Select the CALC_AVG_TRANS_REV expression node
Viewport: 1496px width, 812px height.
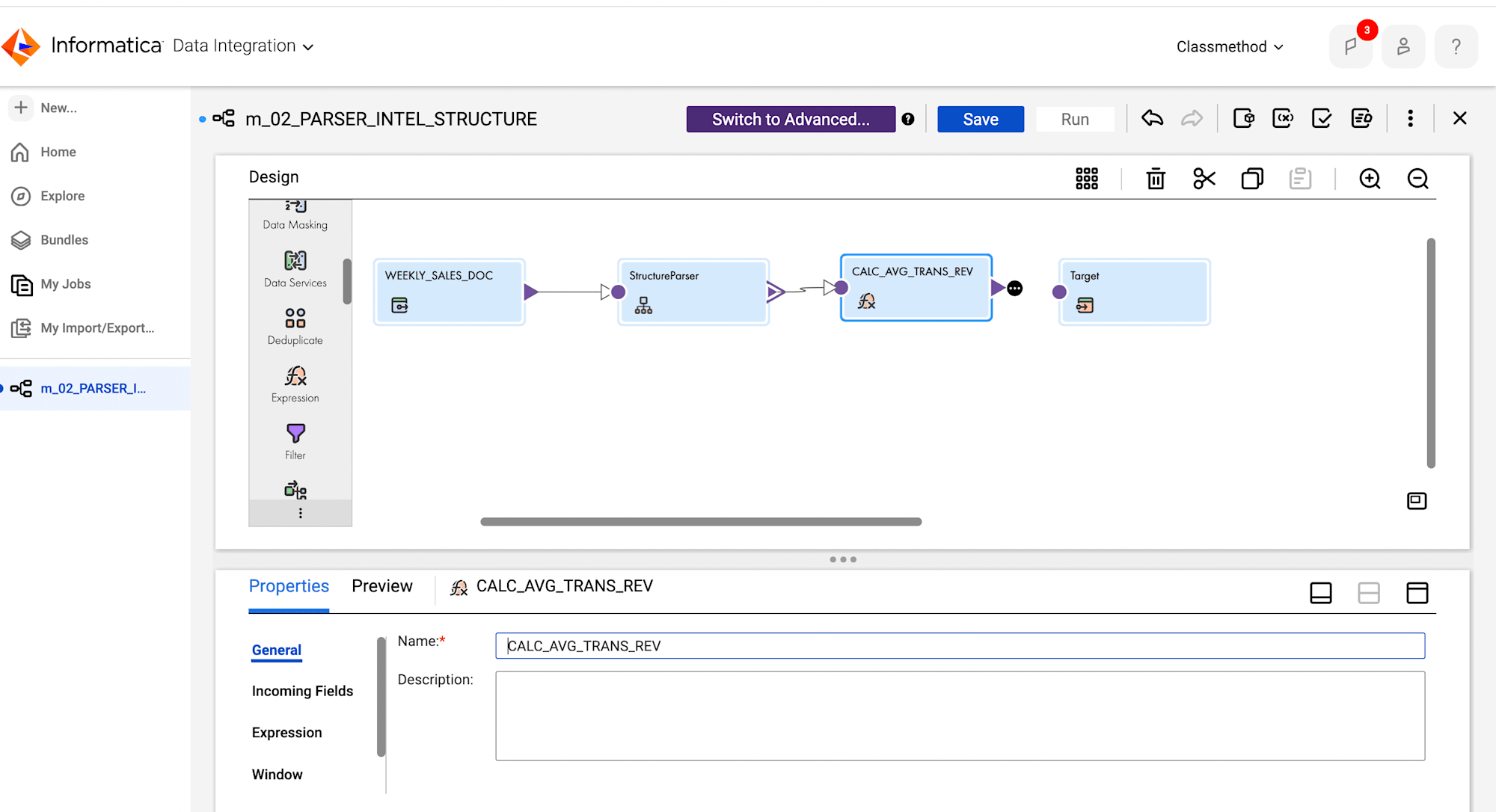(x=916, y=288)
